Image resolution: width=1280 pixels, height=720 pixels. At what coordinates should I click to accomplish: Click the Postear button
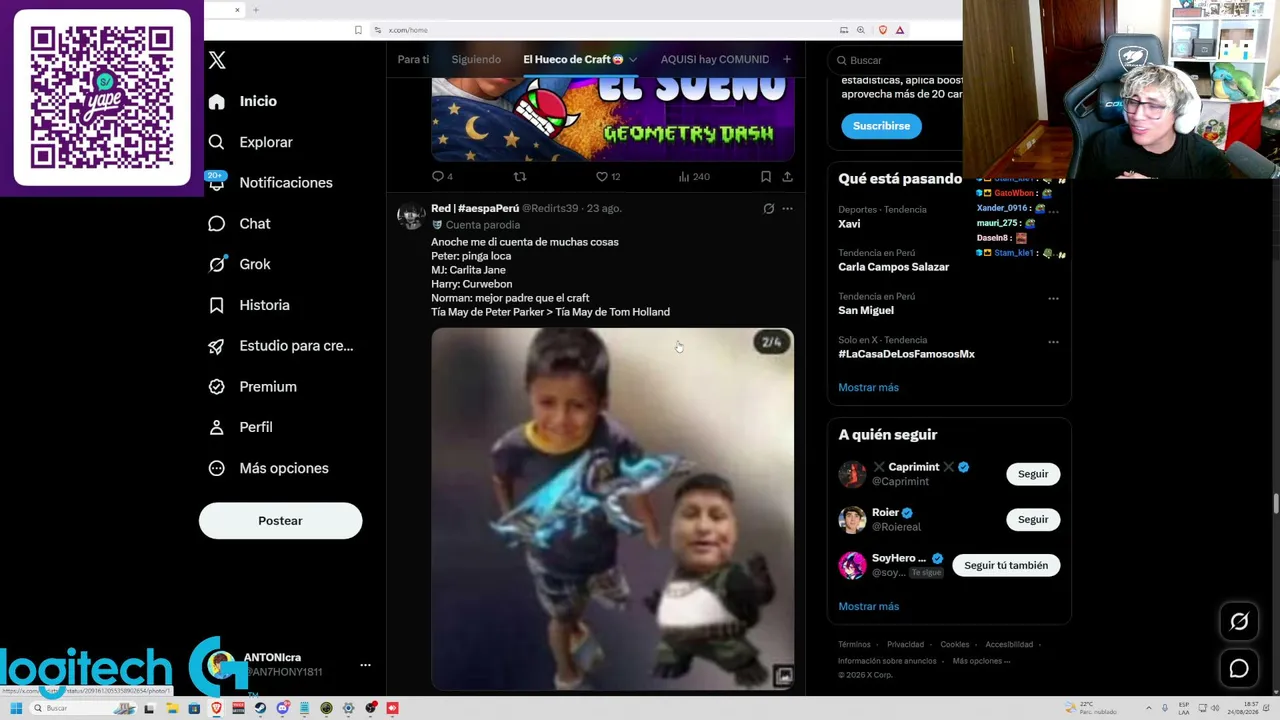280,521
